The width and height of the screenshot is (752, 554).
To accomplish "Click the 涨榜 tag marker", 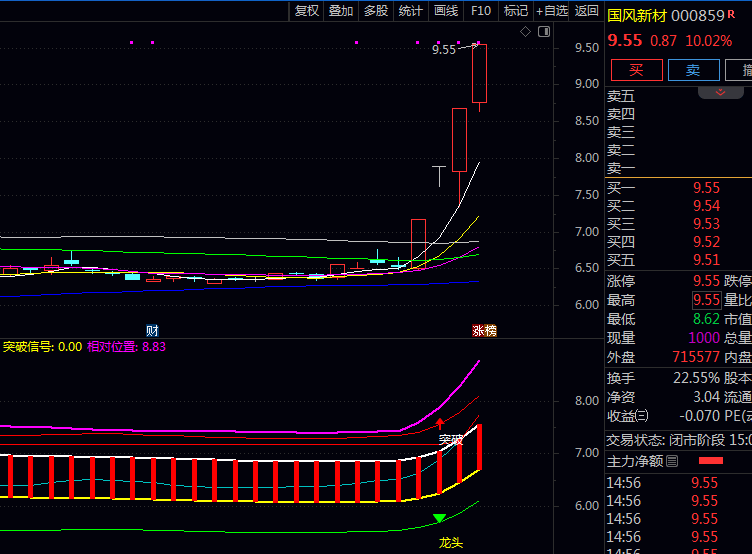I will pos(485,330).
